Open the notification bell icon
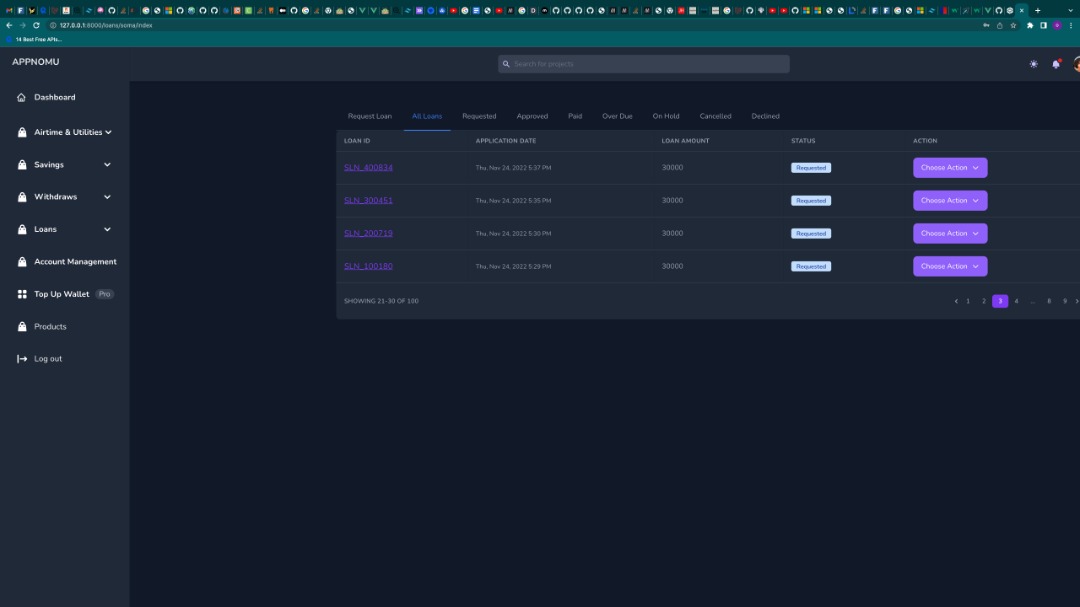This screenshot has height=607, width=1080. click(x=1055, y=63)
